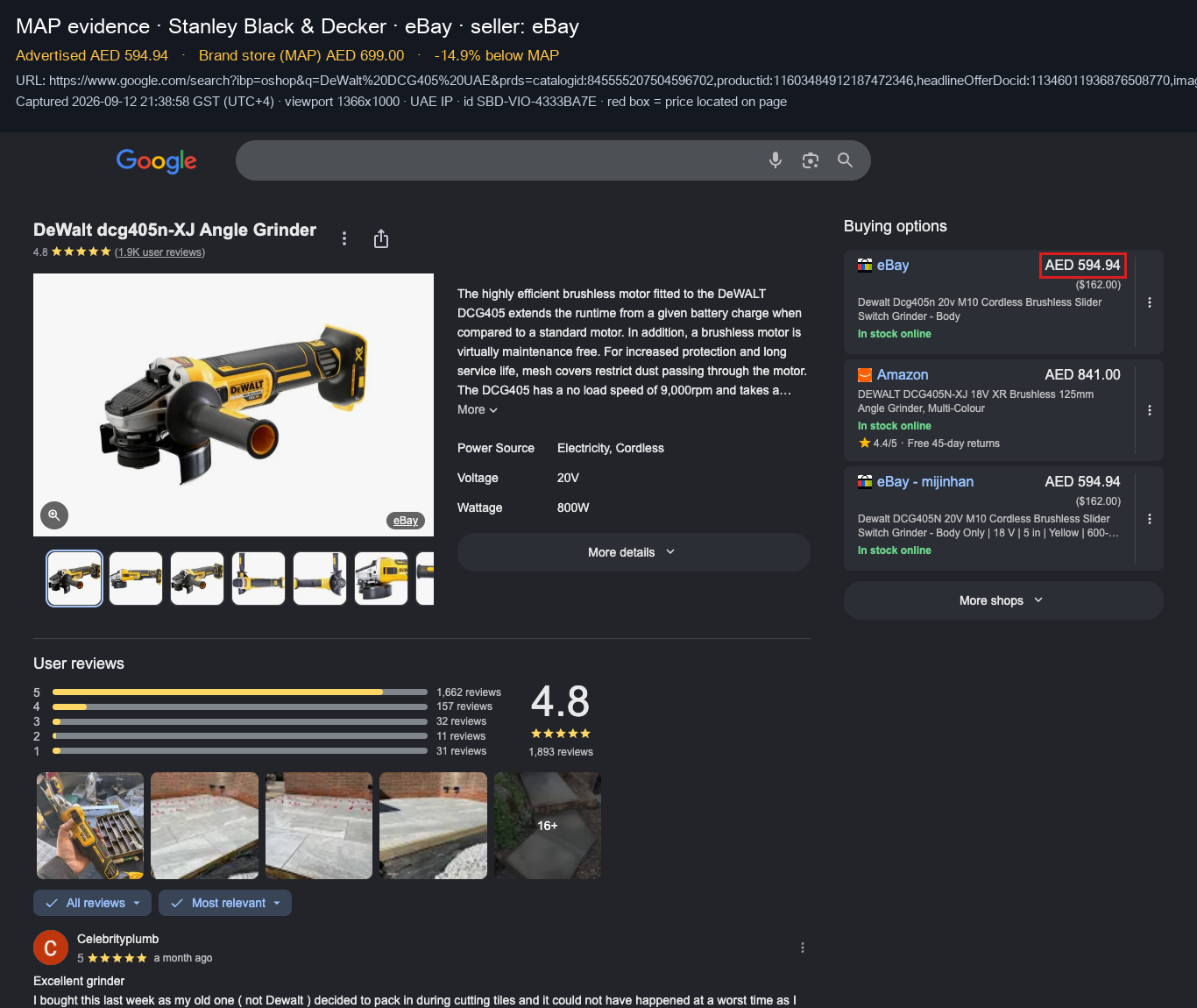Open the 1.9K user reviews link
This screenshot has width=1197, height=1008.
pyautogui.click(x=159, y=252)
